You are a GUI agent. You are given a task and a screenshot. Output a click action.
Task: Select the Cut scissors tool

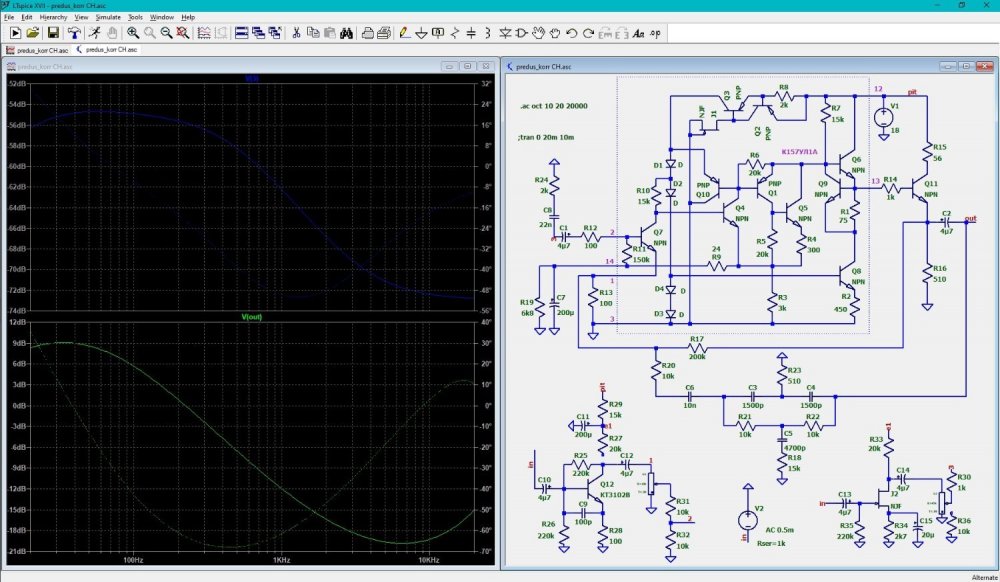pos(296,33)
